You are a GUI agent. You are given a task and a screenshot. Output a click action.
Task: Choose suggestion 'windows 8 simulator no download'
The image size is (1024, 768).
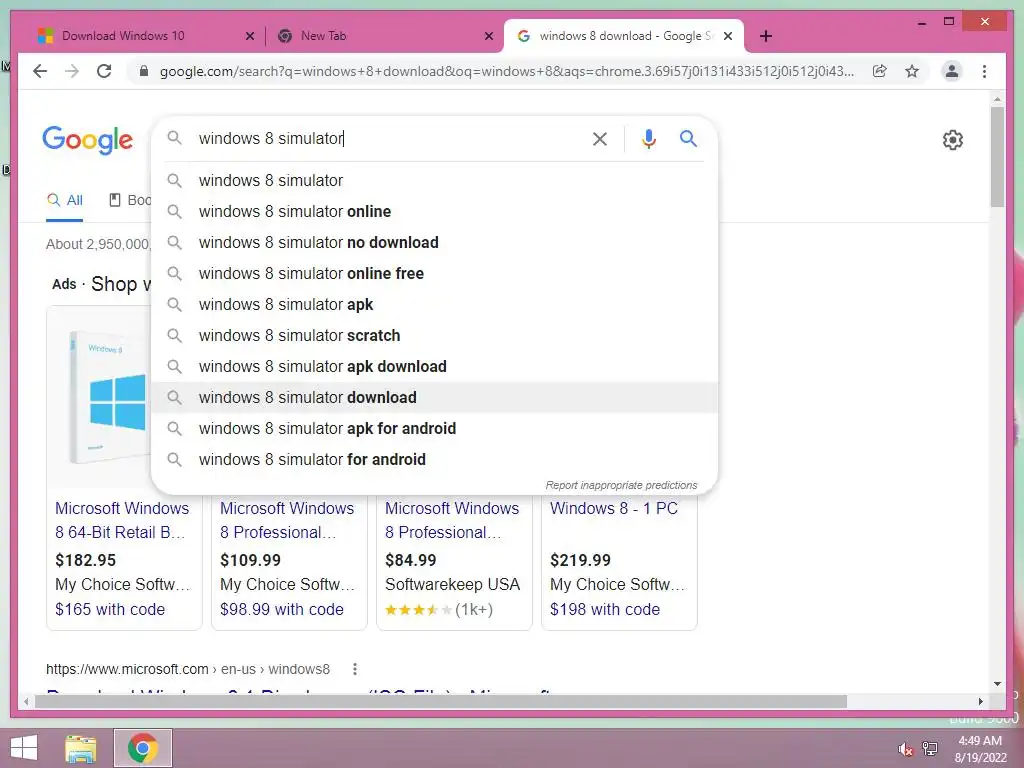pos(434,242)
